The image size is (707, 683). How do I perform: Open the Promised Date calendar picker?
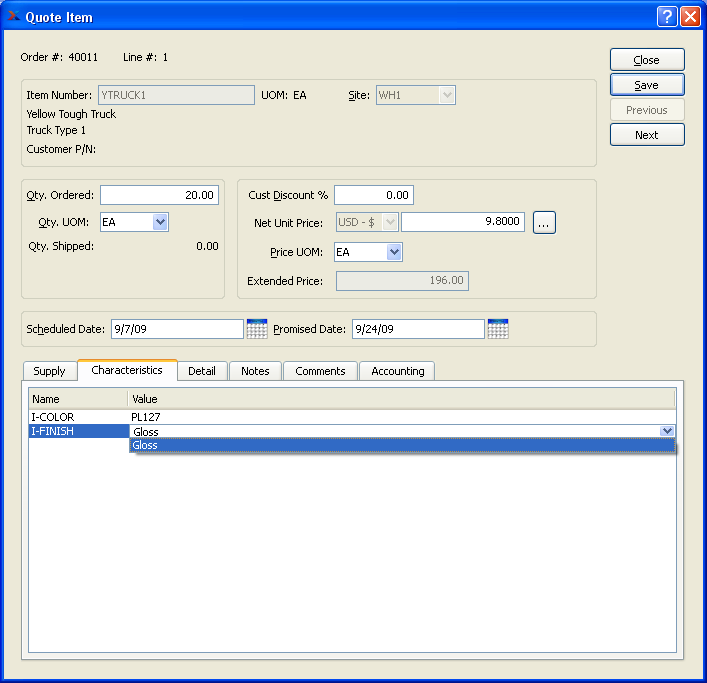497,329
